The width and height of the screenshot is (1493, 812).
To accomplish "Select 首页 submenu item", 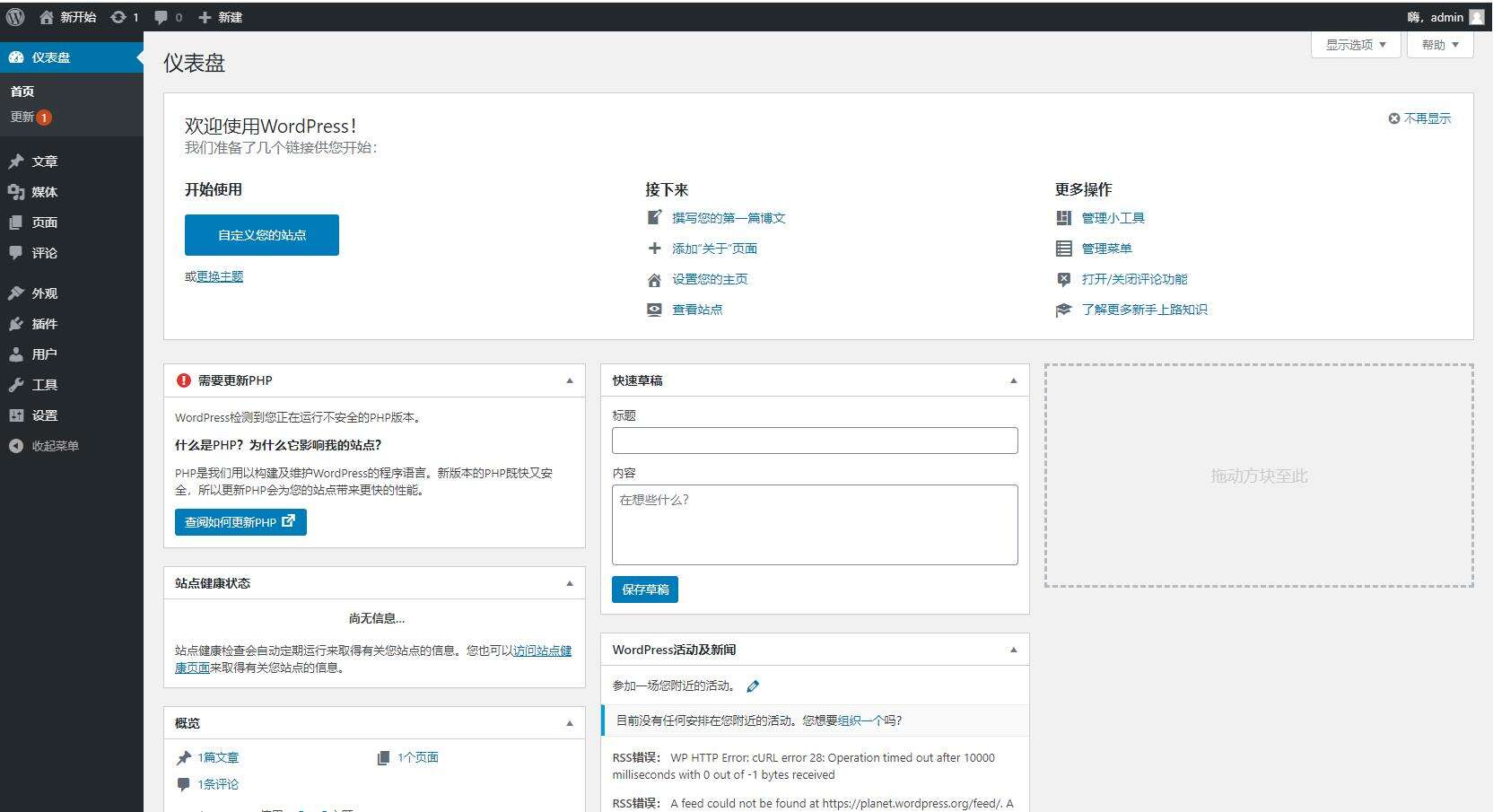I will pos(22,92).
